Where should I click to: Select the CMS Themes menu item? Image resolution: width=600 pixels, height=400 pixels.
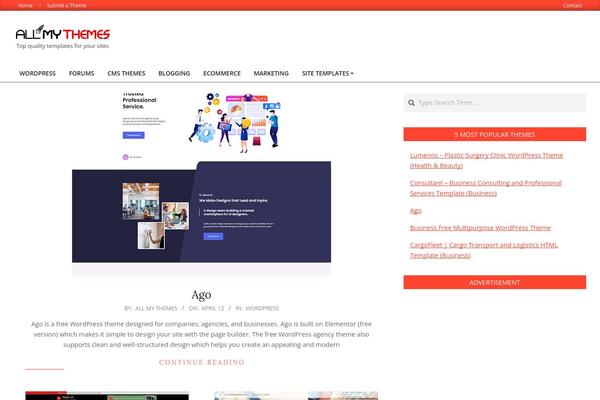click(x=126, y=73)
